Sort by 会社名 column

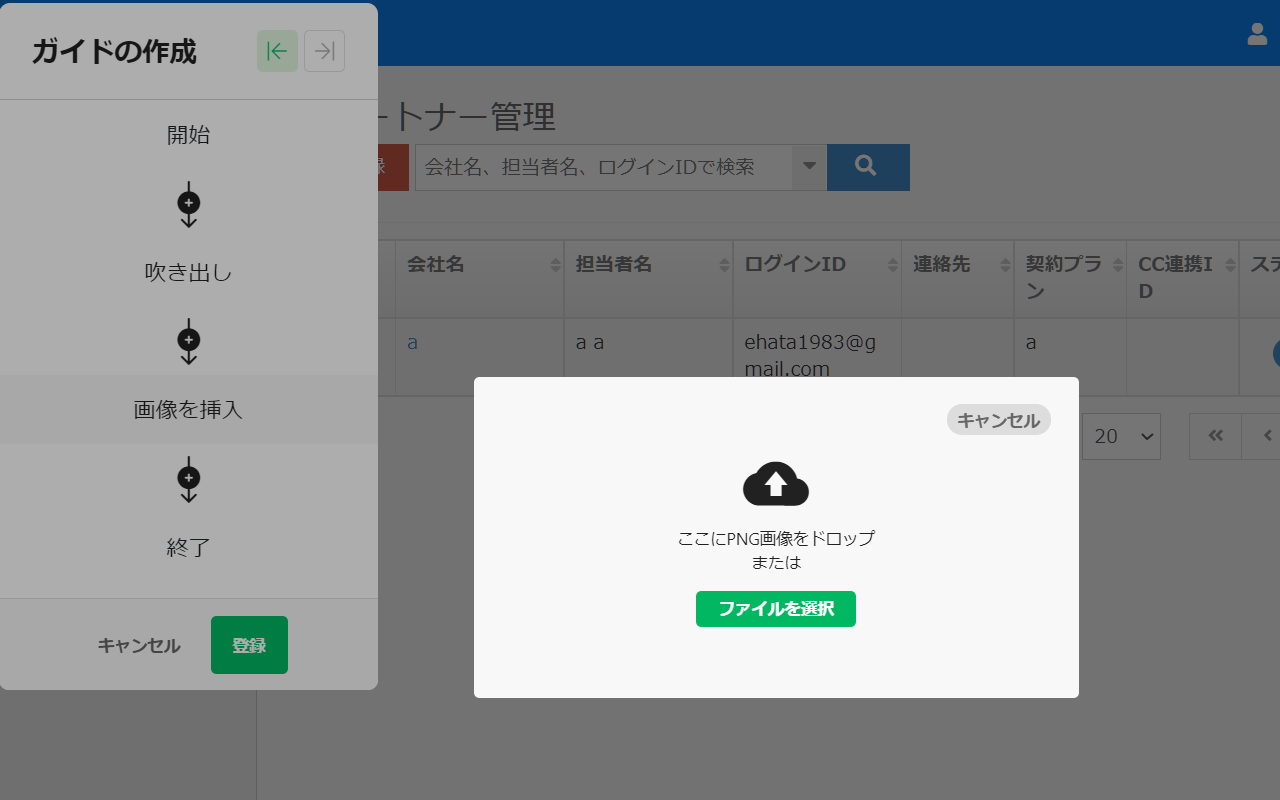coord(556,265)
